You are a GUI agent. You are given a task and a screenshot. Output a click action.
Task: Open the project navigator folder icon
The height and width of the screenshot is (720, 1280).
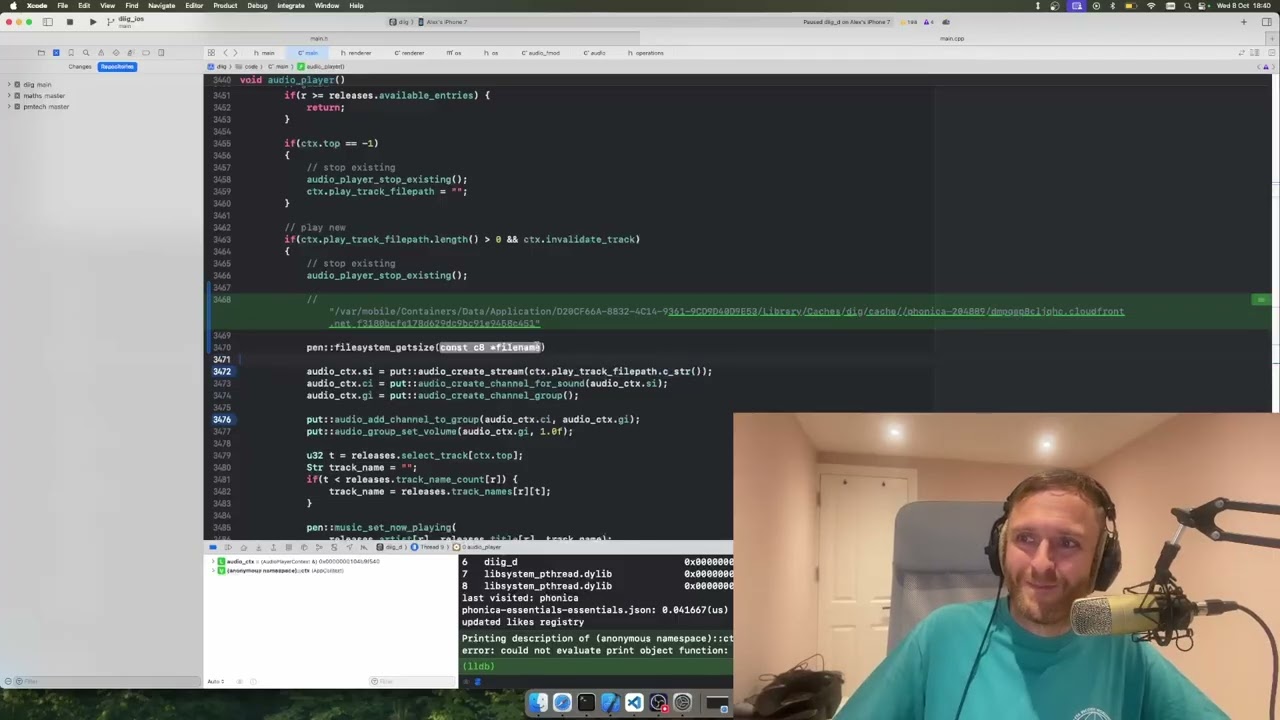[41, 52]
